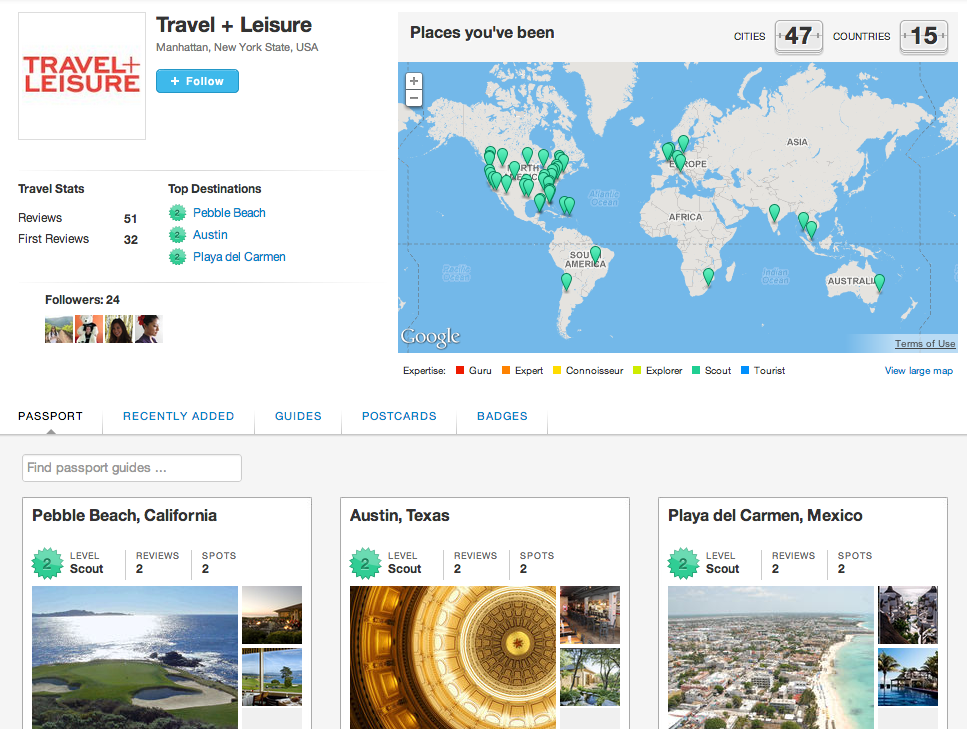
Task: Click the Scout badge beside Pebble Beach link
Action: click(178, 213)
